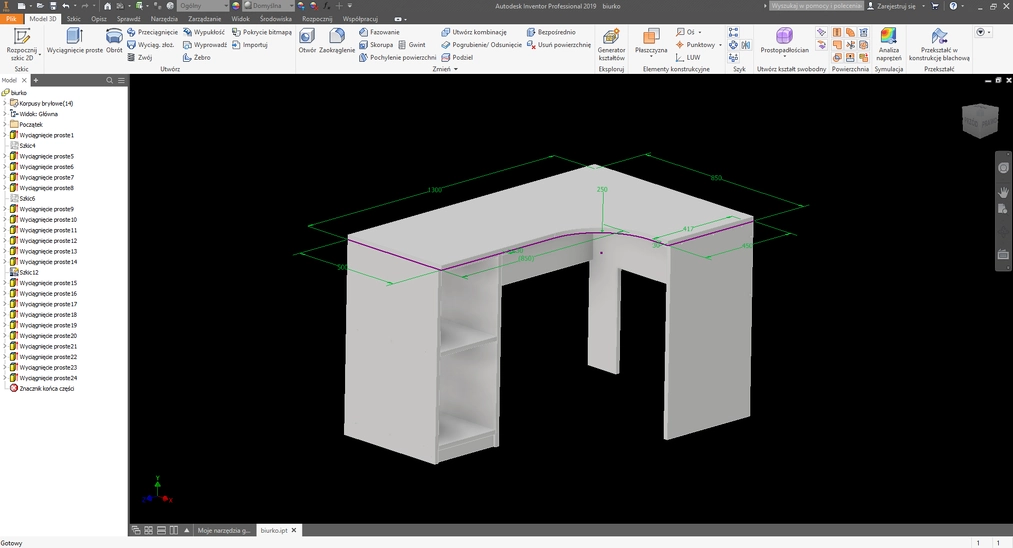Viewport: 1013px width, 548px height.
Task: Create freeform Prostopadłościan box
Action: [x=784, y=41]
